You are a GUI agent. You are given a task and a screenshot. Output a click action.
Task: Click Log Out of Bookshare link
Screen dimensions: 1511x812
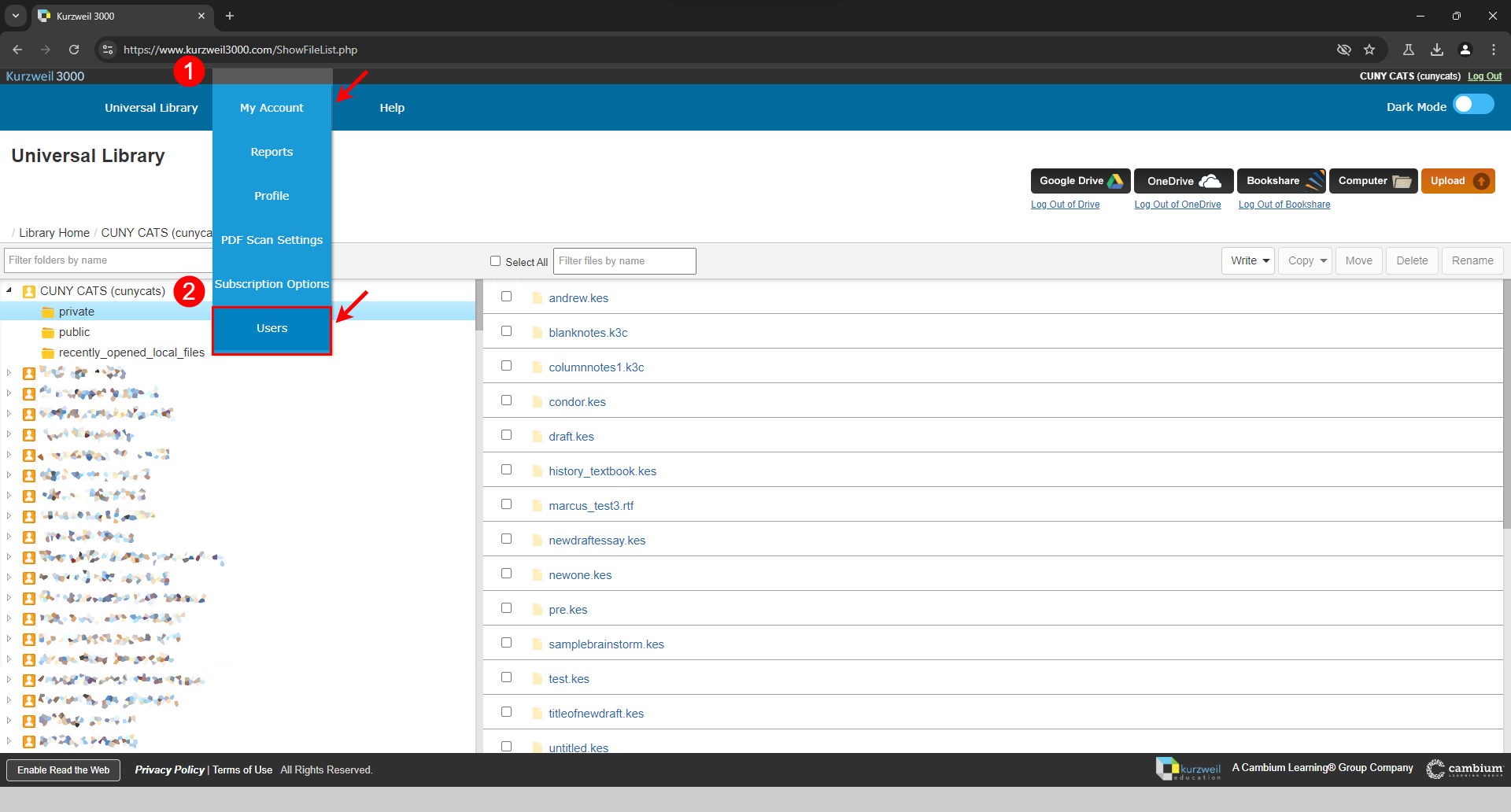[1284, 205]
